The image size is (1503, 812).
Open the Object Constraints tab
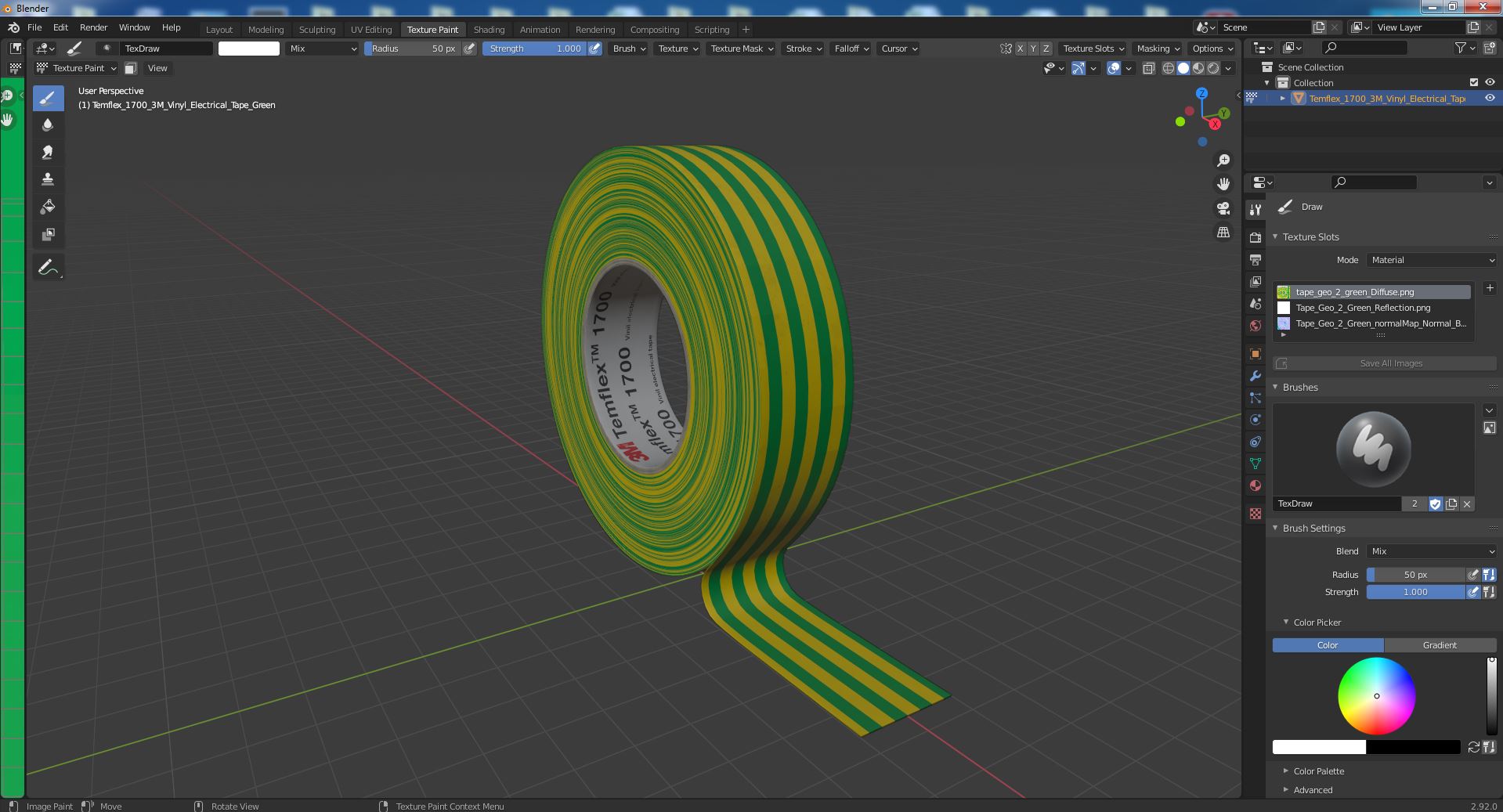tap(1256, 442)
